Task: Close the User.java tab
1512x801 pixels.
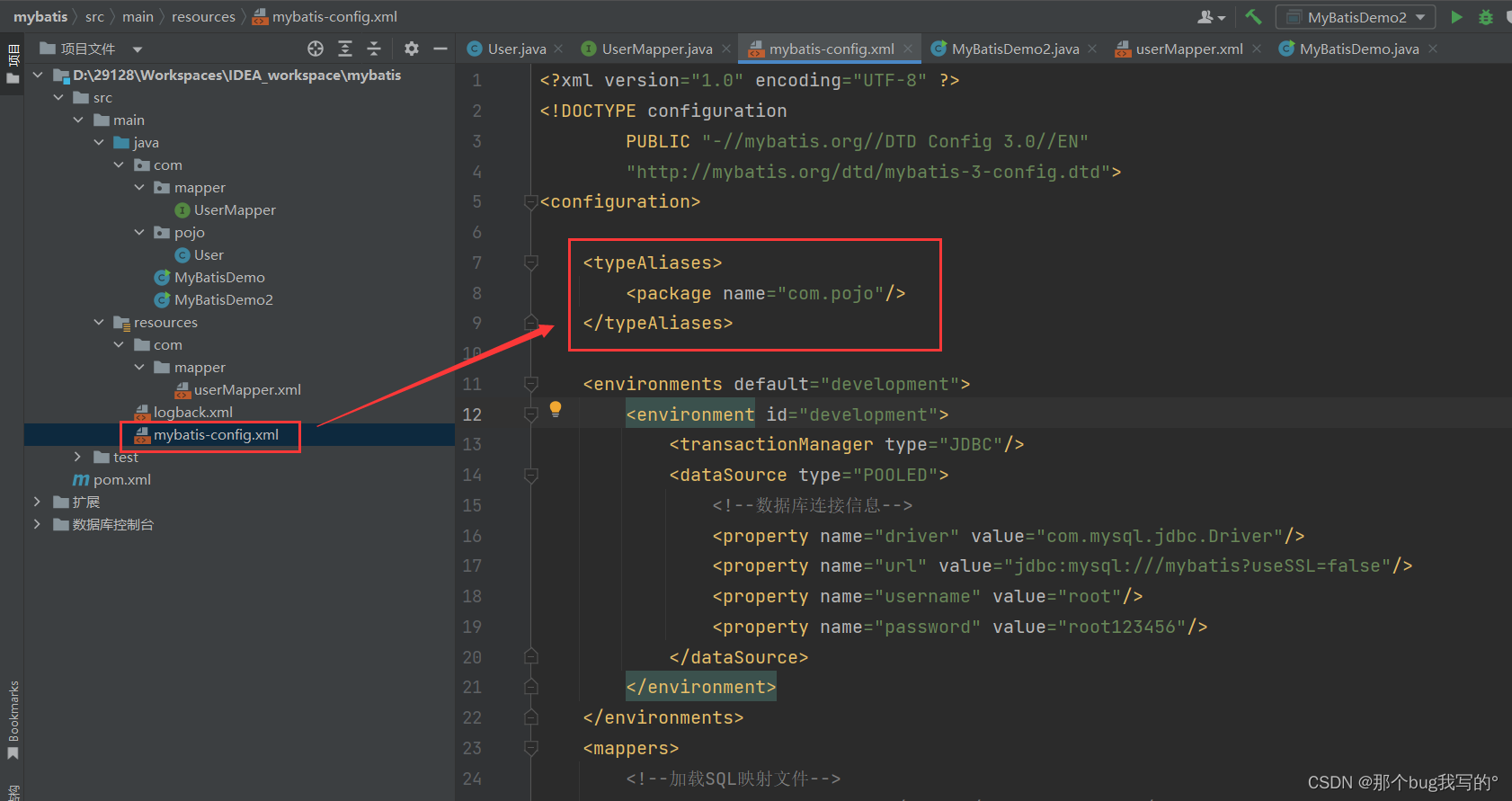Action: (x=558, y=49)
